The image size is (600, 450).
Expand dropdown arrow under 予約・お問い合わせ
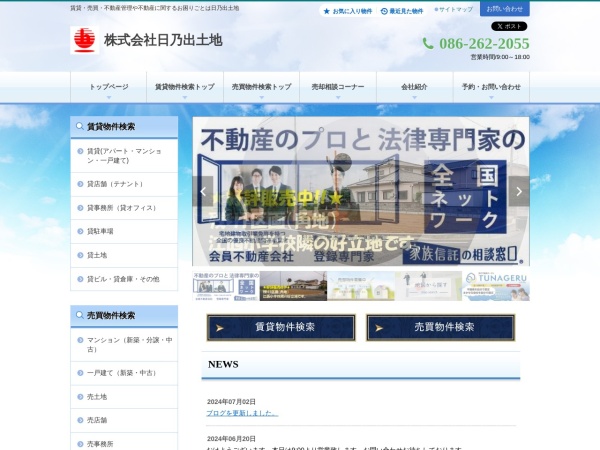coord(491,98)
